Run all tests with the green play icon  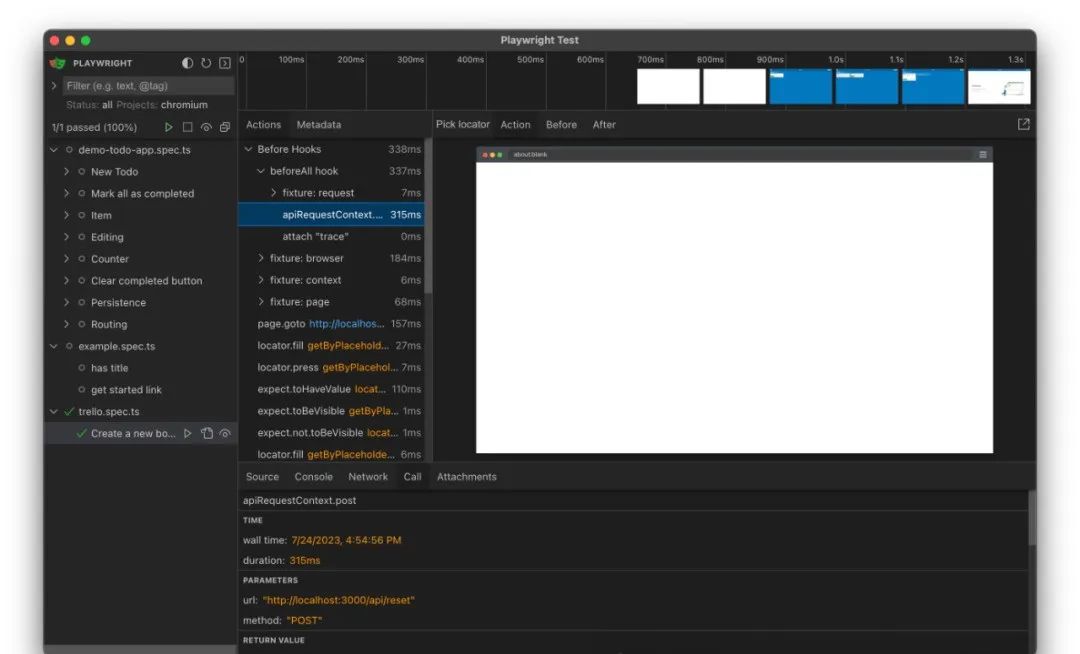(169, 127)
